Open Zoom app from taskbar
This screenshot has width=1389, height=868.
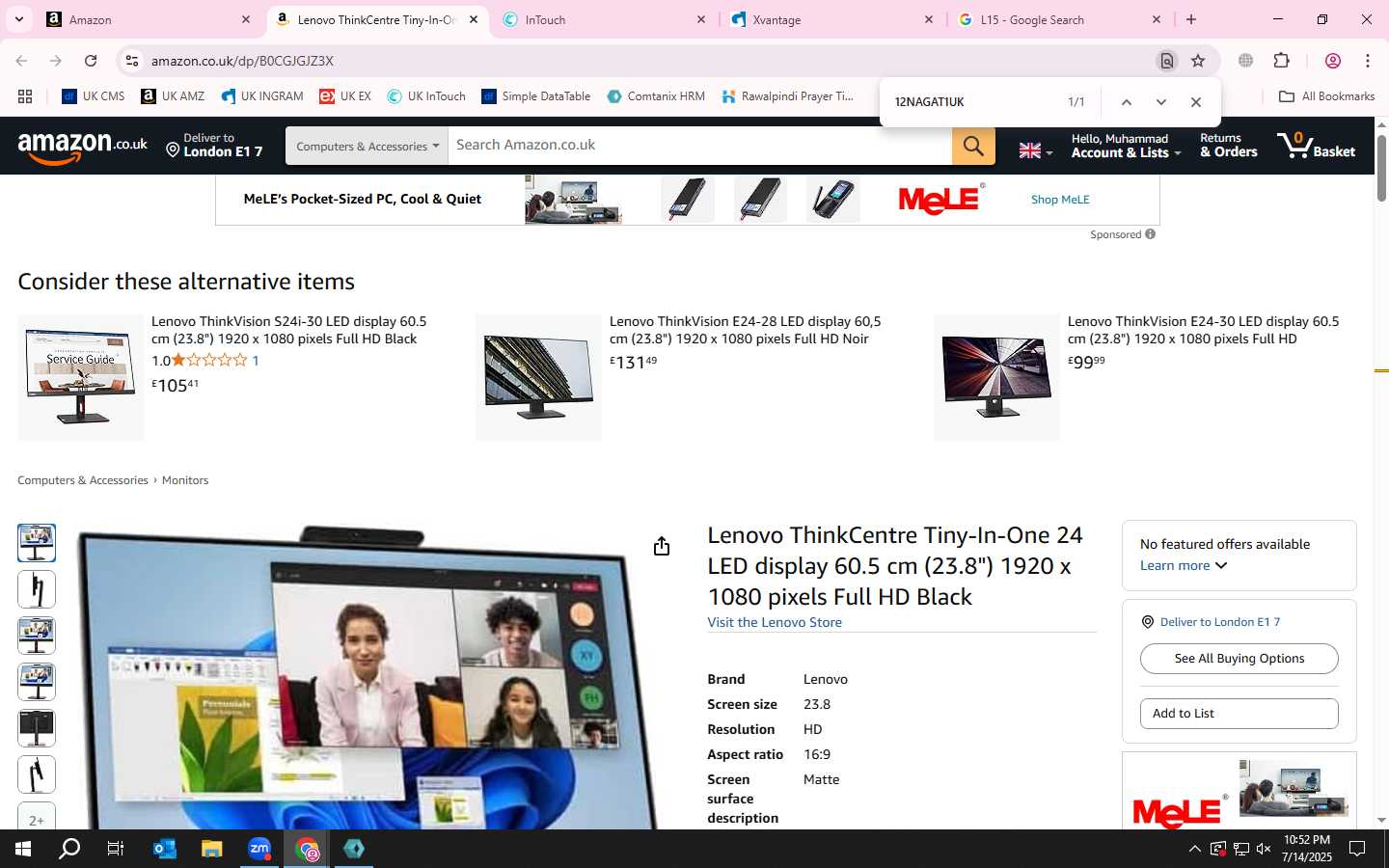coord(259,849)
